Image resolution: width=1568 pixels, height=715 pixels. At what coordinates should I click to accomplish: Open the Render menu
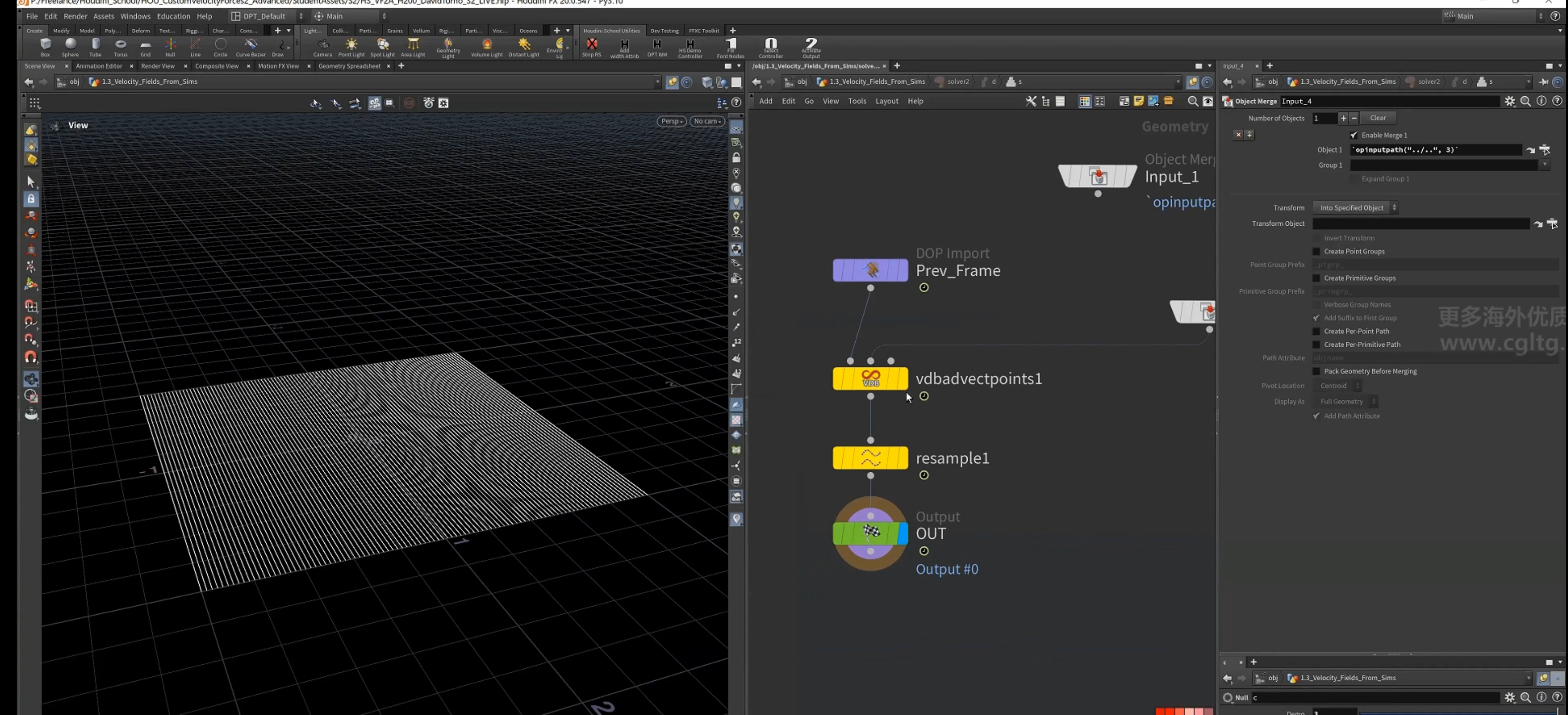(76, 17)
